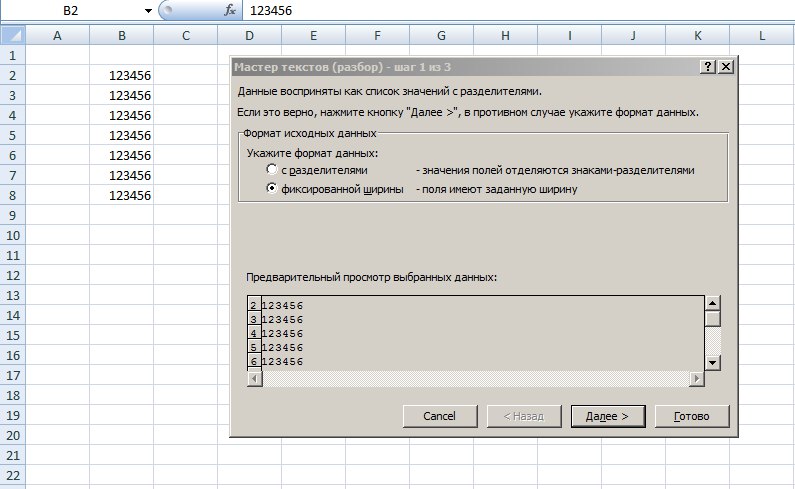The image size is (795, 489).
Task: Click the Cancel button
Action: [440, 416]
